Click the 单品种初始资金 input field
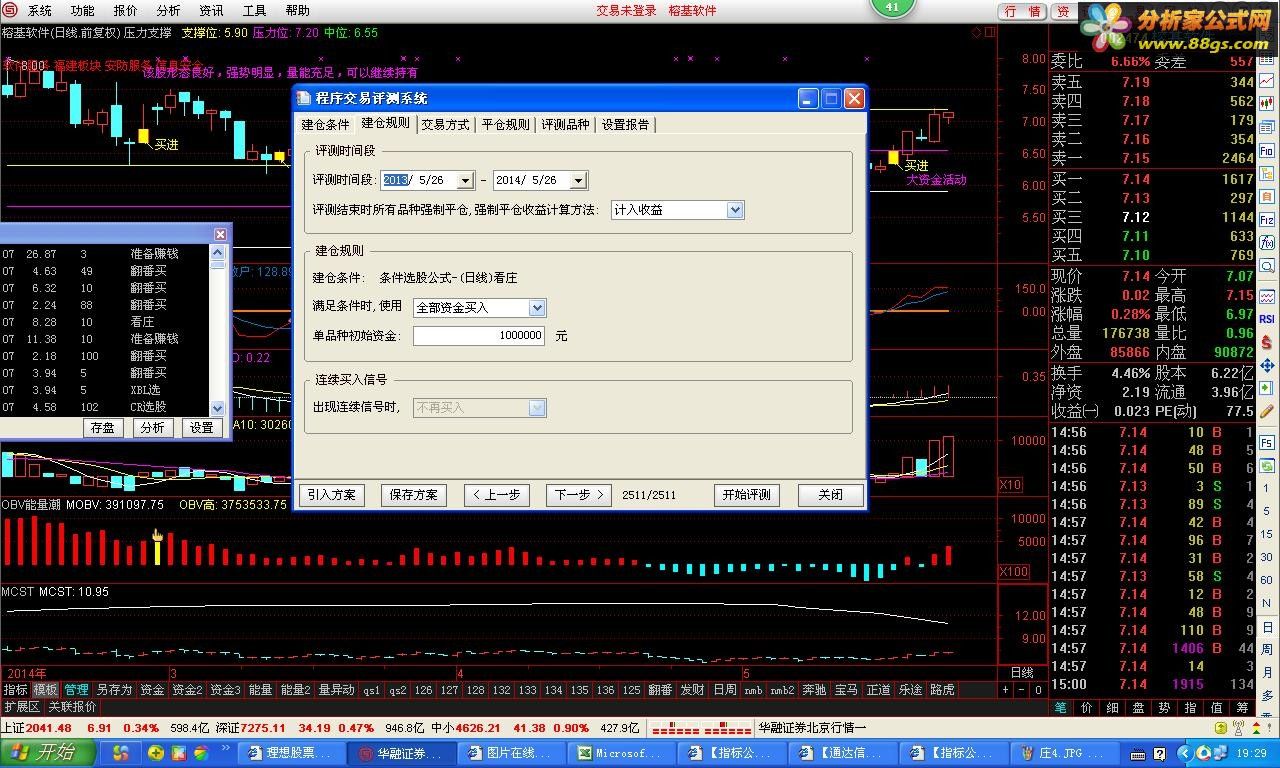 pos(479,336)
